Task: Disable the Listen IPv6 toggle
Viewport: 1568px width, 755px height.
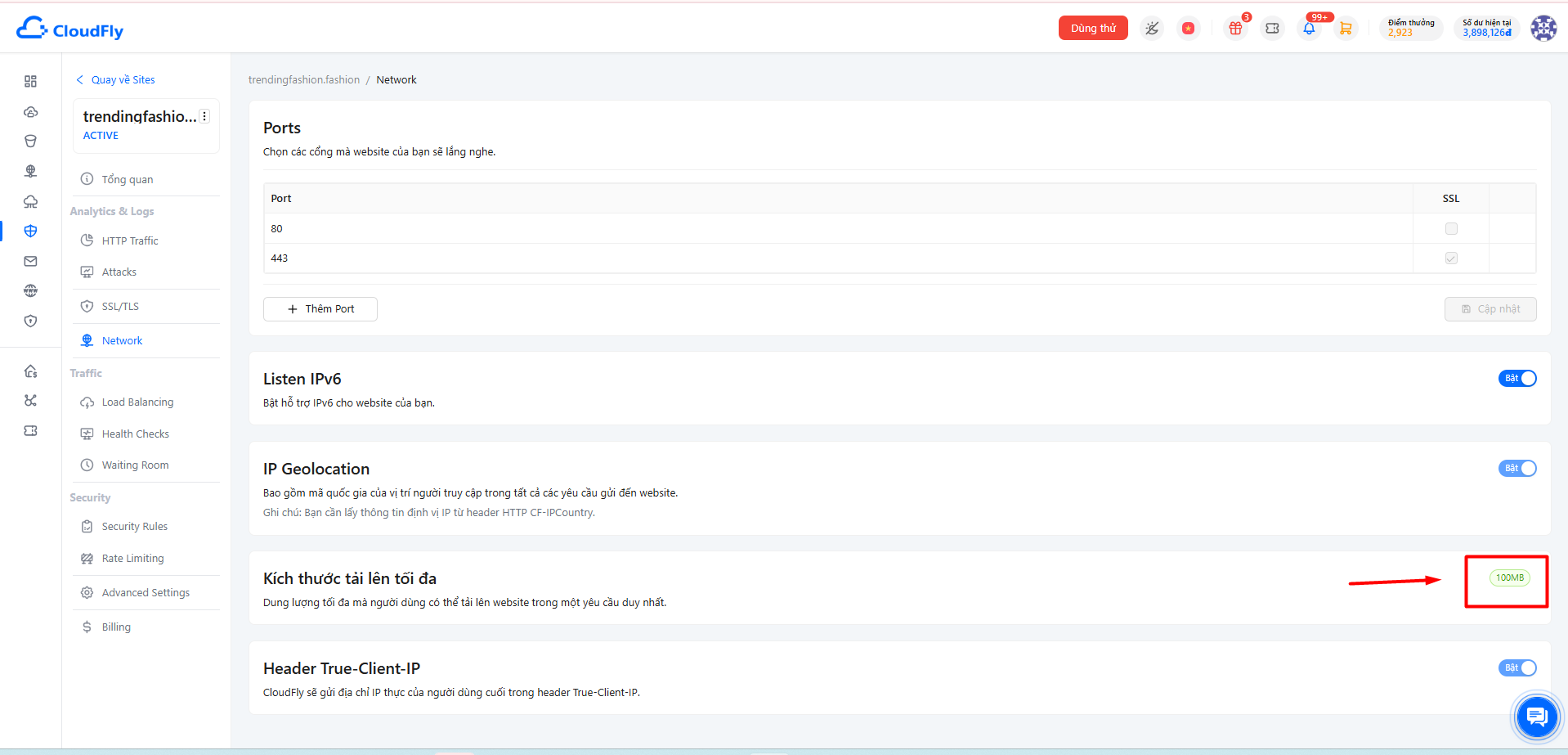Action: pyautogui.click(x=1517, y=378)
